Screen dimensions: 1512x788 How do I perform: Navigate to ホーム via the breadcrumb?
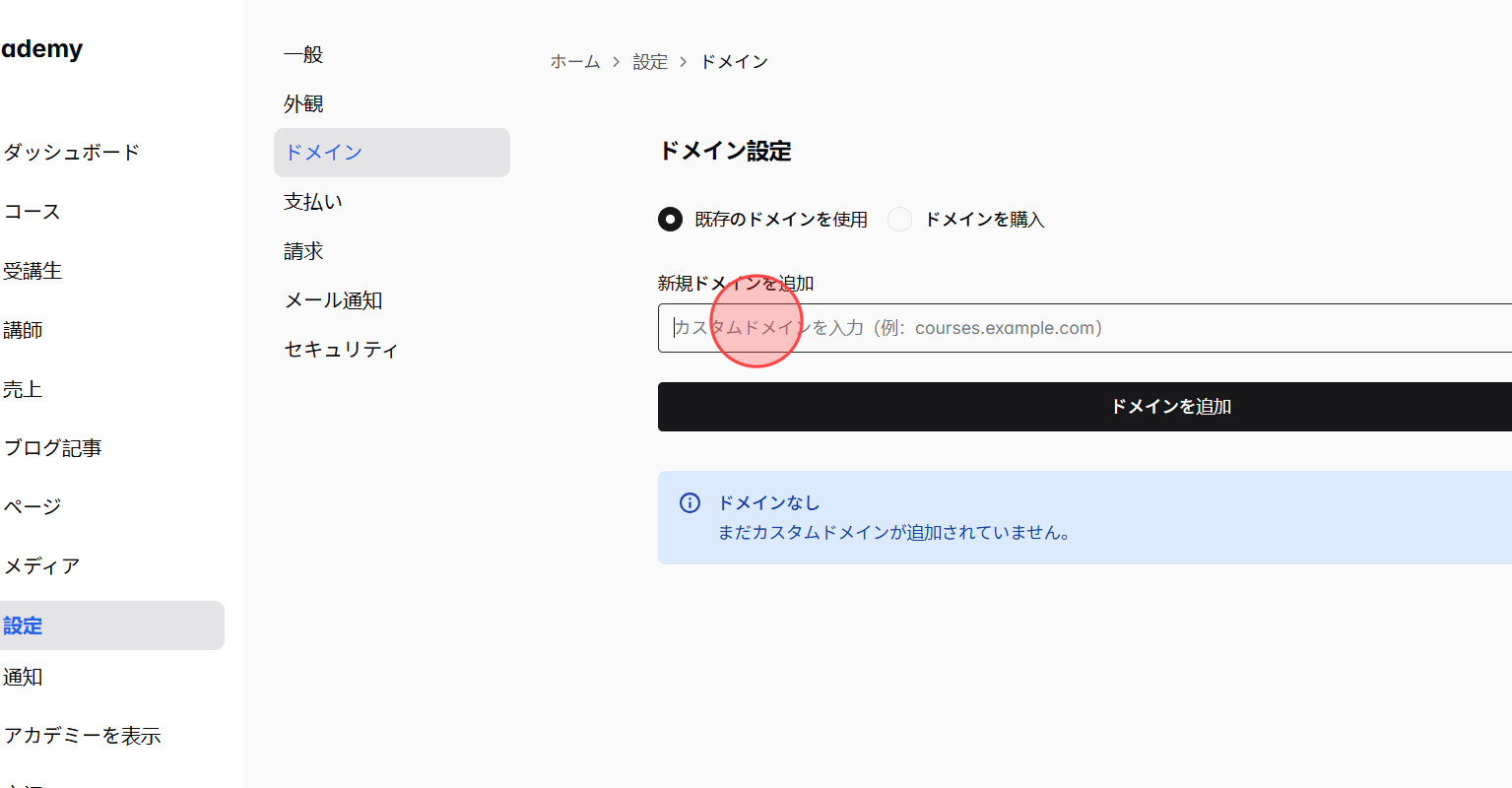coord(575,60)
